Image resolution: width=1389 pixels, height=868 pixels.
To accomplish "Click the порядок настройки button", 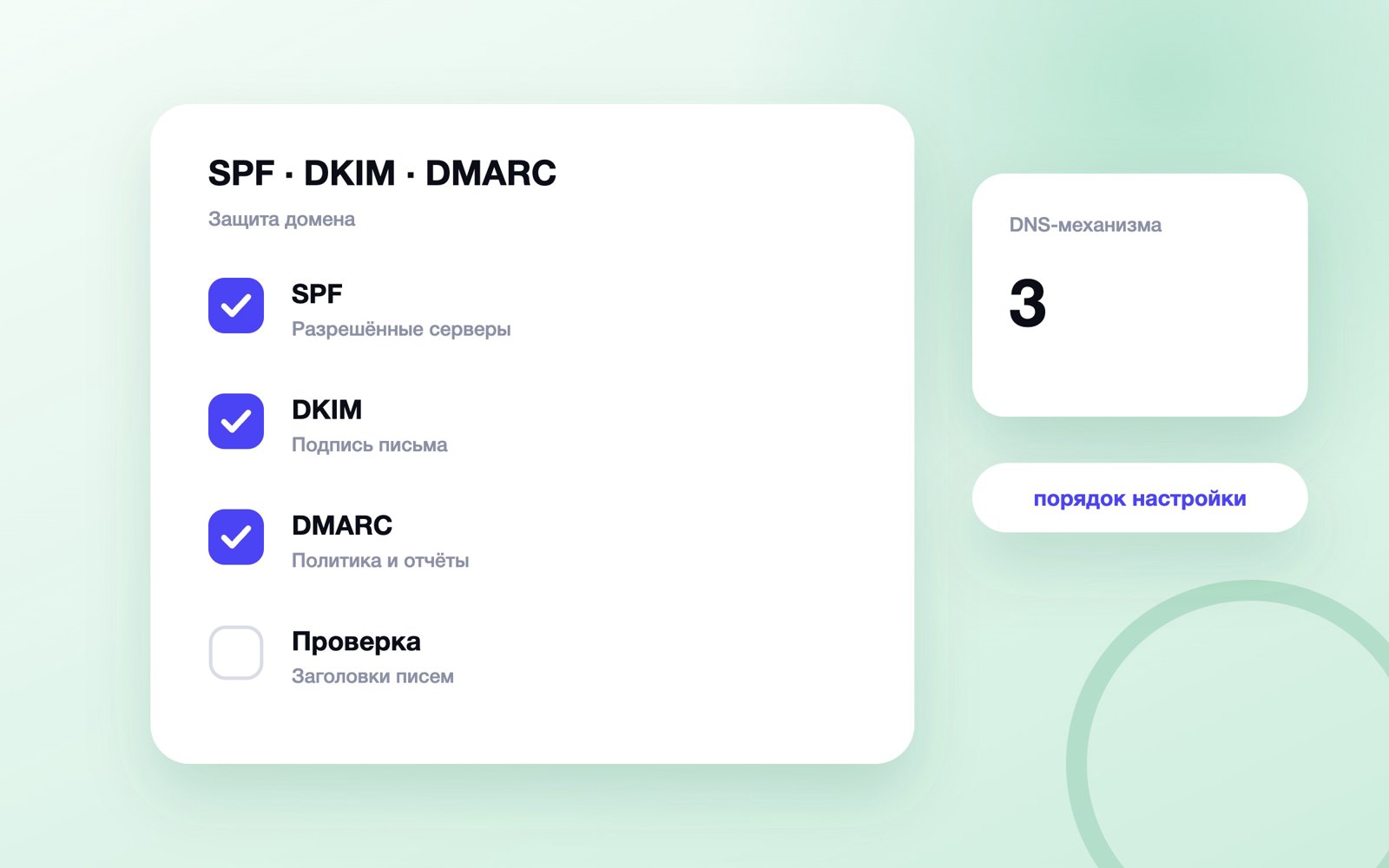I will (x=1140, y=497).
